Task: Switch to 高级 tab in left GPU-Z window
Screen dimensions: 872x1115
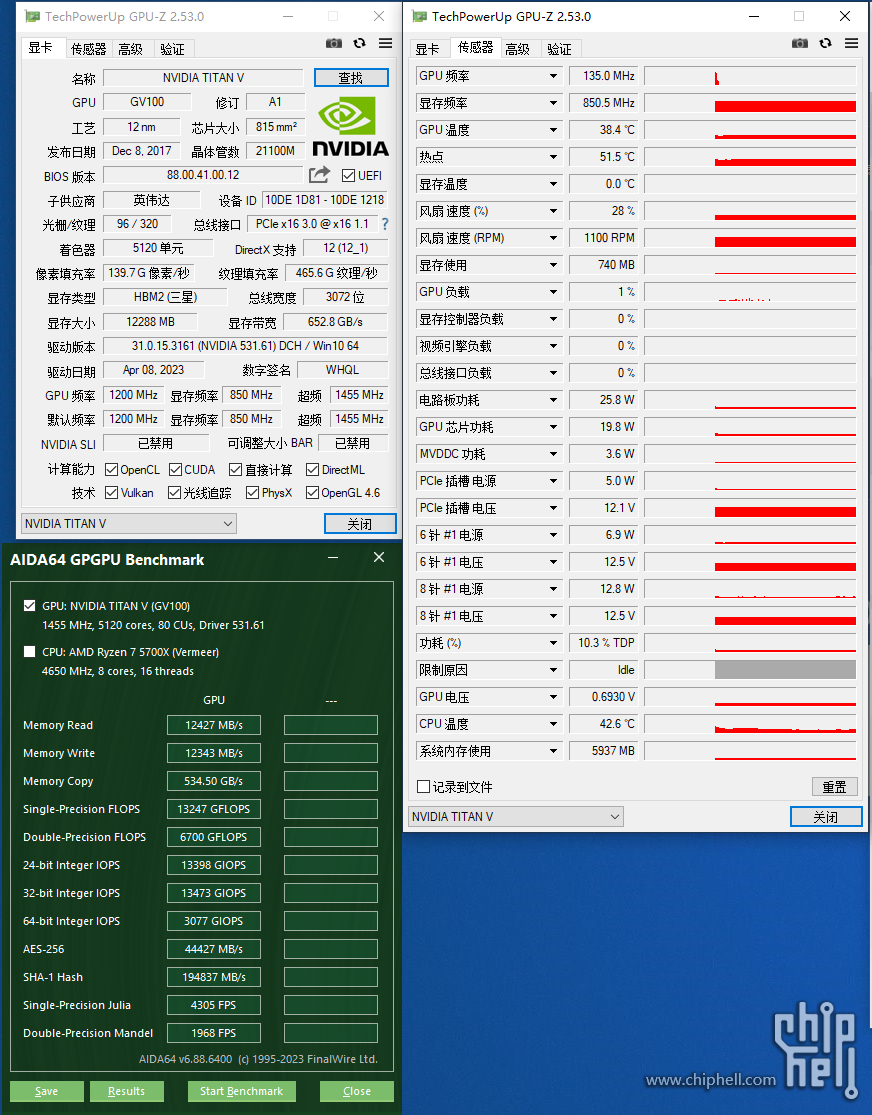Action: pyautogui.click(x=131, y=48)
